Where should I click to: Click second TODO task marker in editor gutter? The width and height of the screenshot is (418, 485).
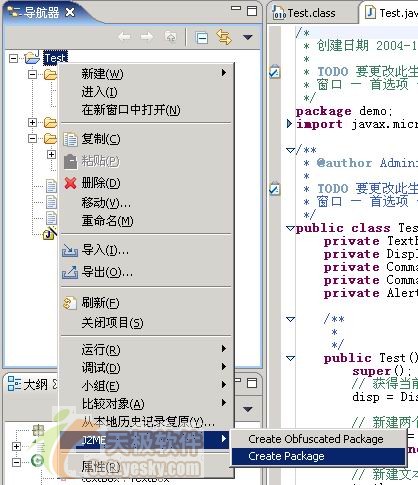[x=274, y=189]
